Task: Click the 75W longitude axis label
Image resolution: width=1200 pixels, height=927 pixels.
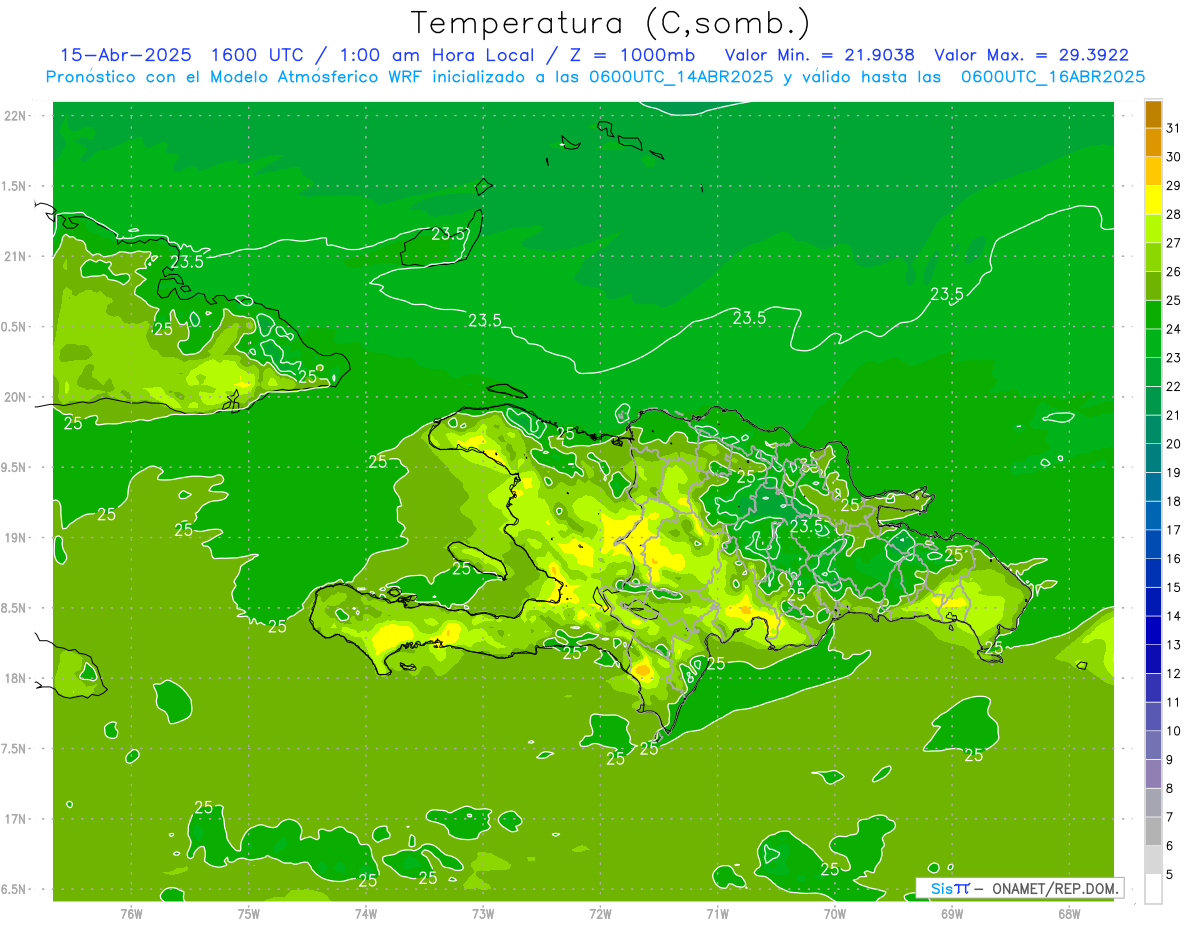Action: (x=248, y=913)
